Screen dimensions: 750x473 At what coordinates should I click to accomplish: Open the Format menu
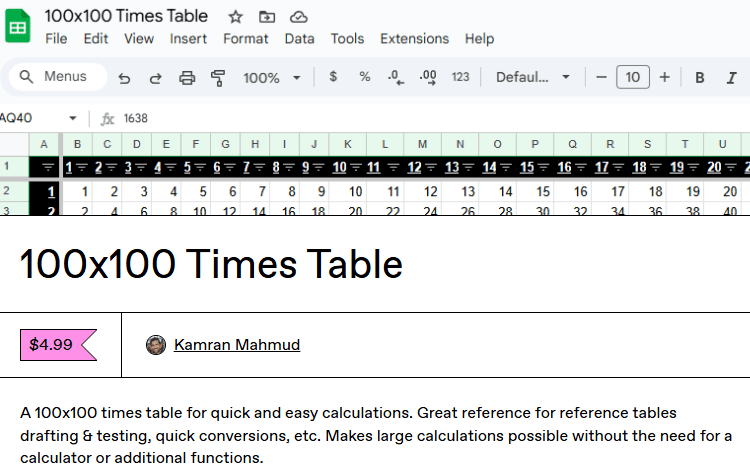245,39
